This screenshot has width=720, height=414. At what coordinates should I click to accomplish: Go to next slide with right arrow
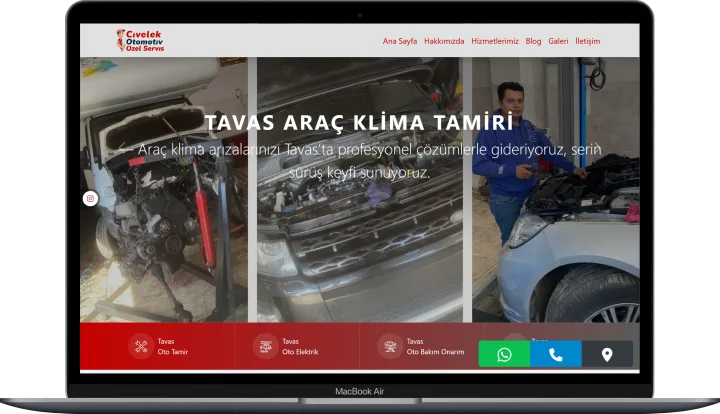point(596,148)
